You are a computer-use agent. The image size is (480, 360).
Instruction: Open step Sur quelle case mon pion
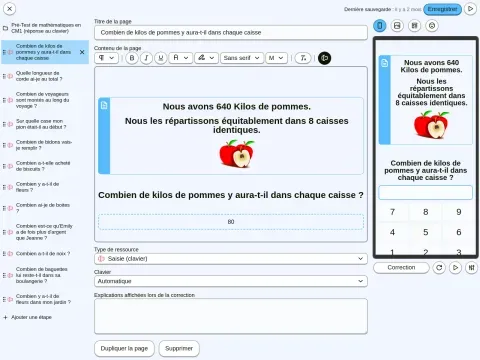tap(45, 124)
